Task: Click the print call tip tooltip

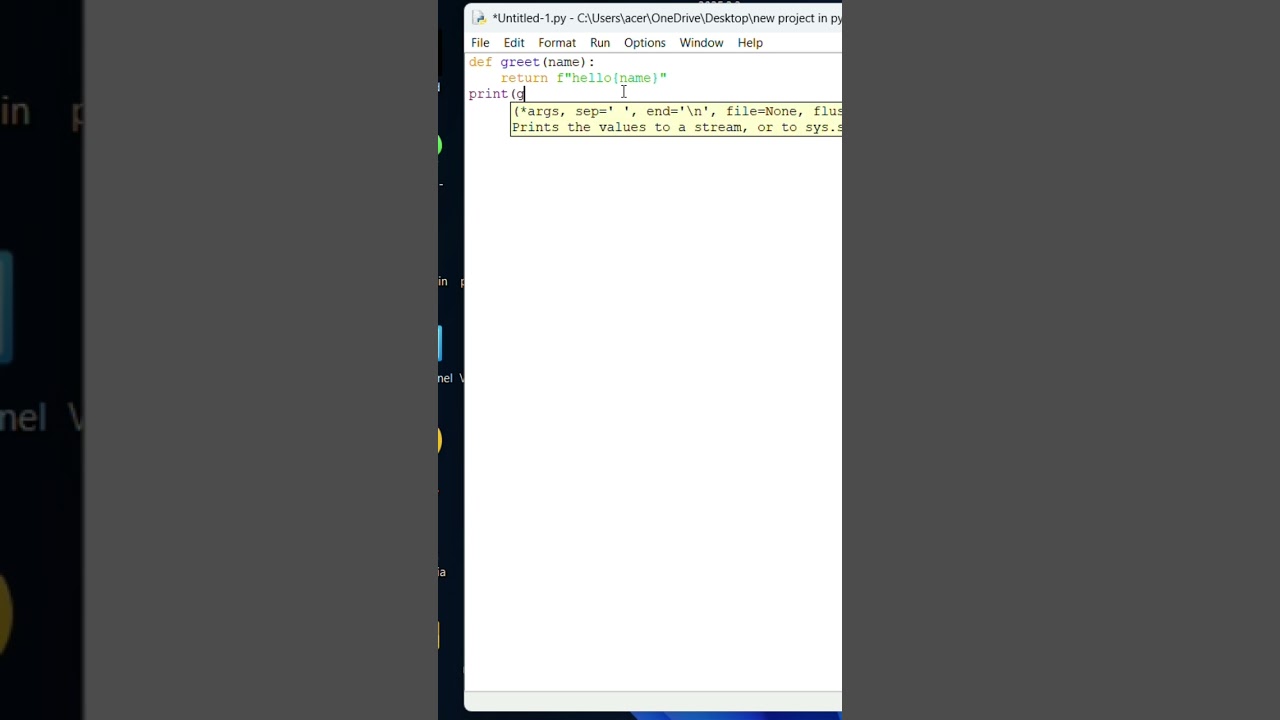Action: coord(676,119)
